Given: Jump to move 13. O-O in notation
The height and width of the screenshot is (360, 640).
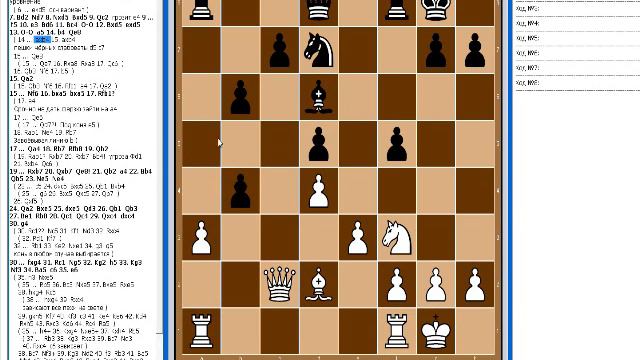Looking at the screenshot, I should coord(22,32).
